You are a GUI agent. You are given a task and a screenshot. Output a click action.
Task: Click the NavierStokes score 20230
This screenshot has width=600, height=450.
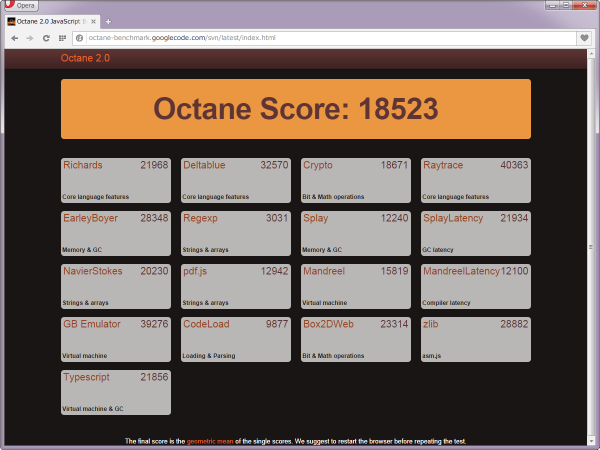[x=154, y=271]
